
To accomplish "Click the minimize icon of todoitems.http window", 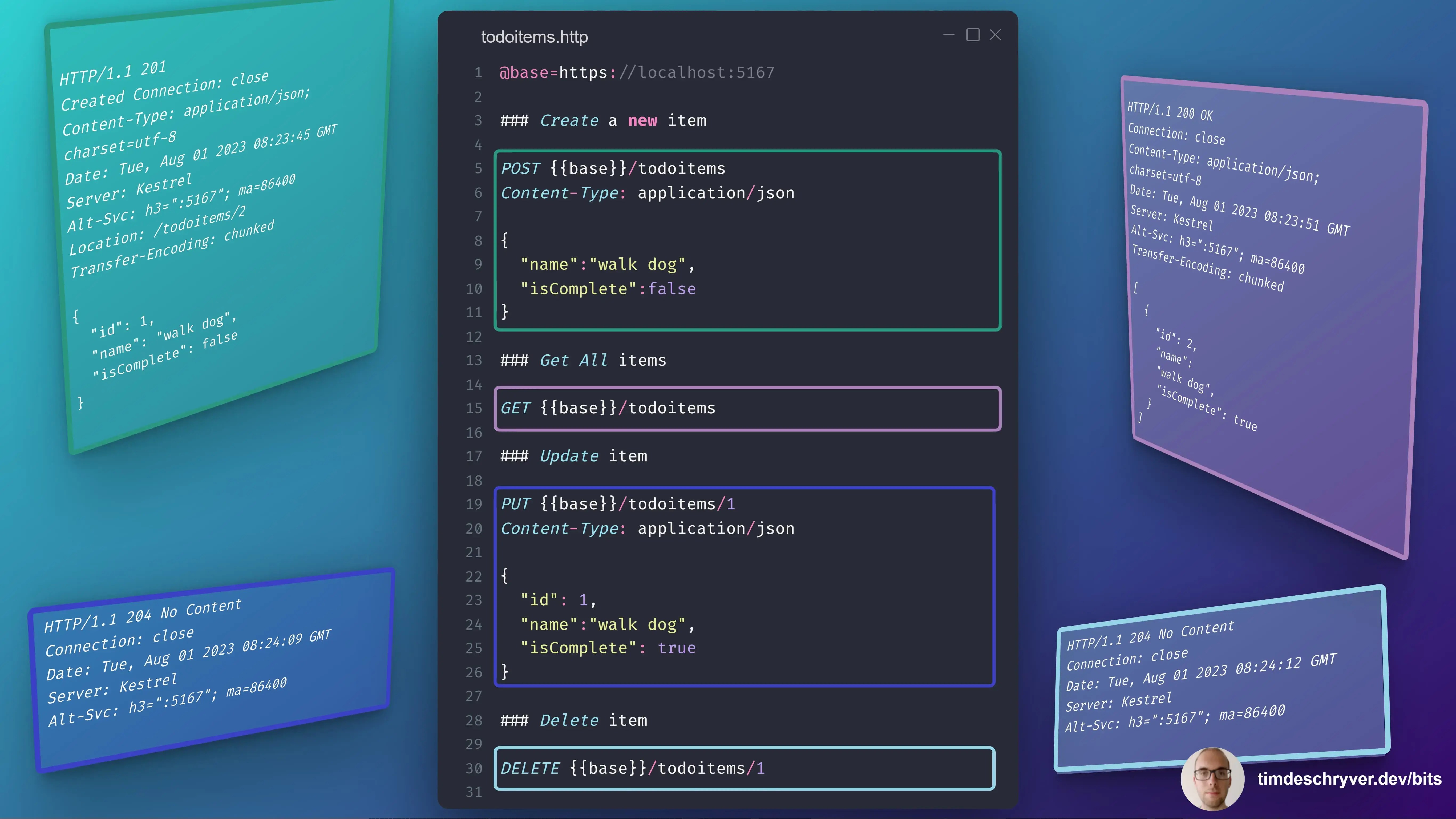I will coord(948,35).
